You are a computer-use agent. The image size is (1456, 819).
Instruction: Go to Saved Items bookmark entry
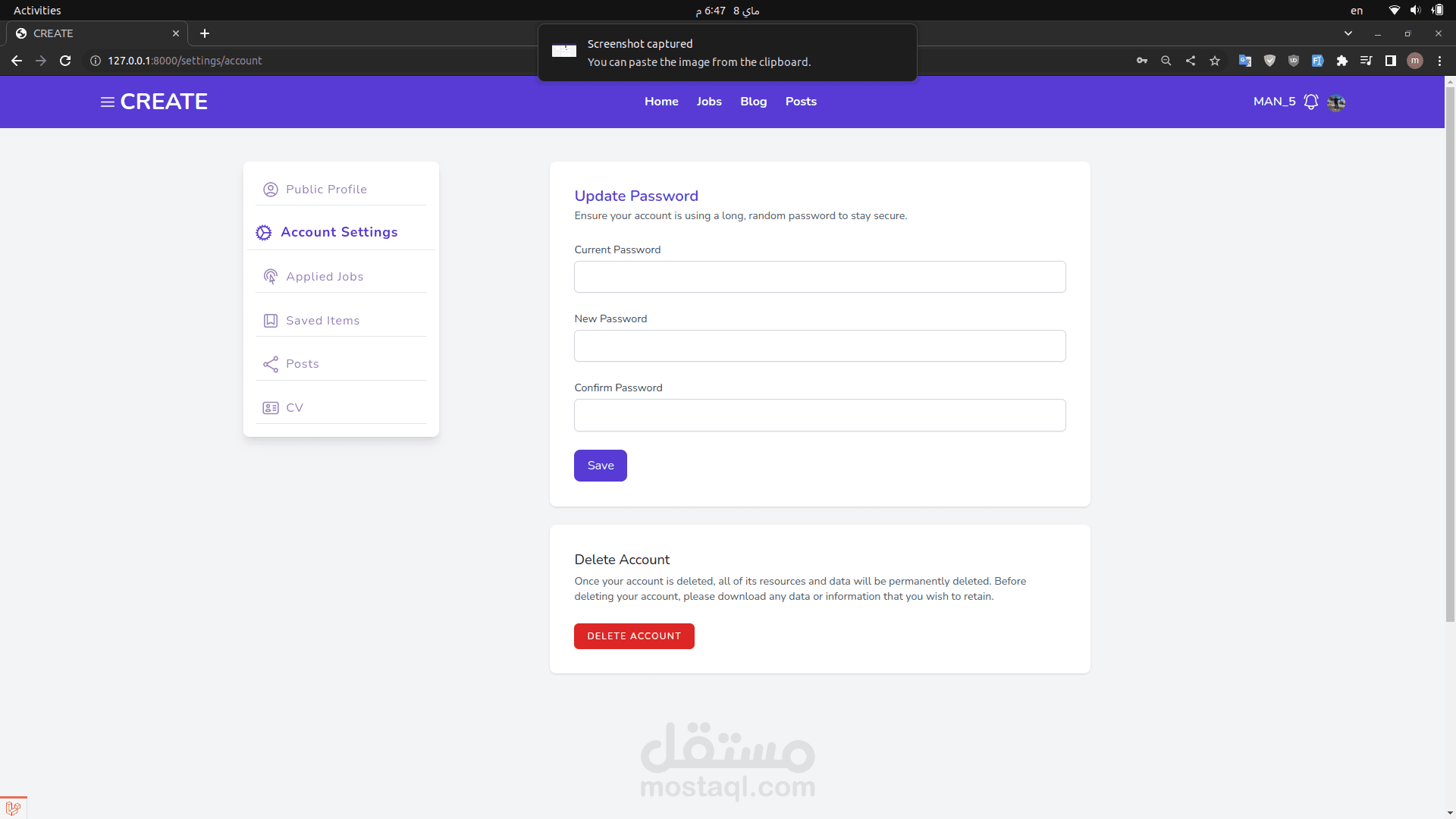[x=322, y=321]
